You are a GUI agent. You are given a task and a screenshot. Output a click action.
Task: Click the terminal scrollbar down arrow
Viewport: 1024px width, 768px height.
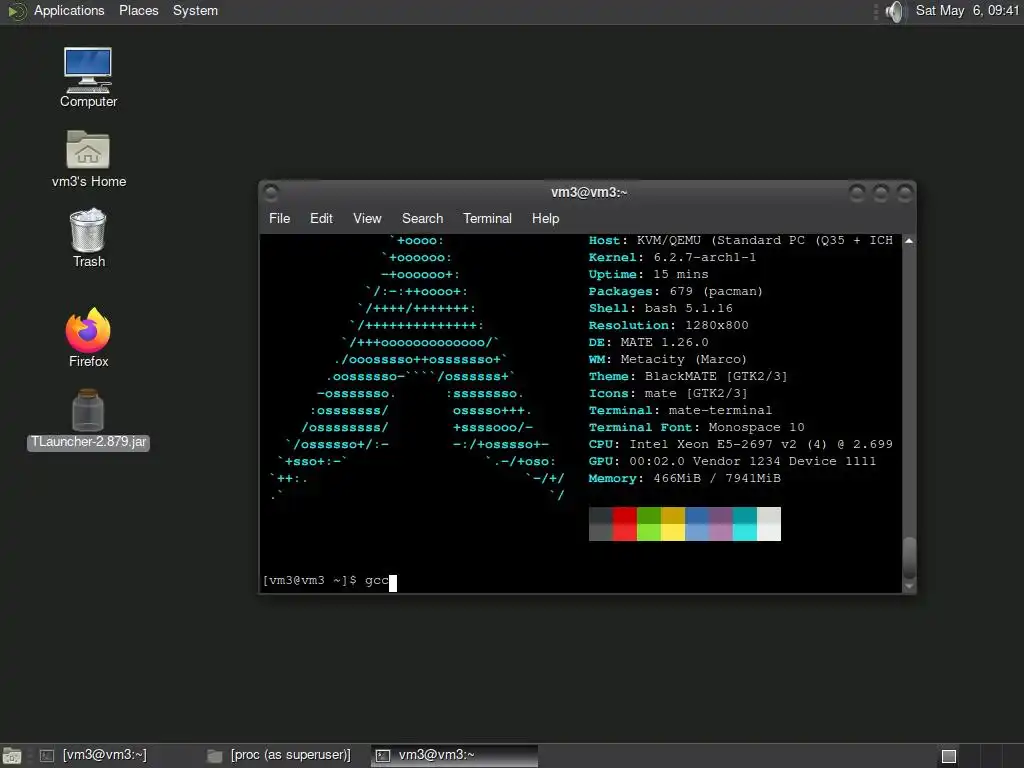pos(908,586)
